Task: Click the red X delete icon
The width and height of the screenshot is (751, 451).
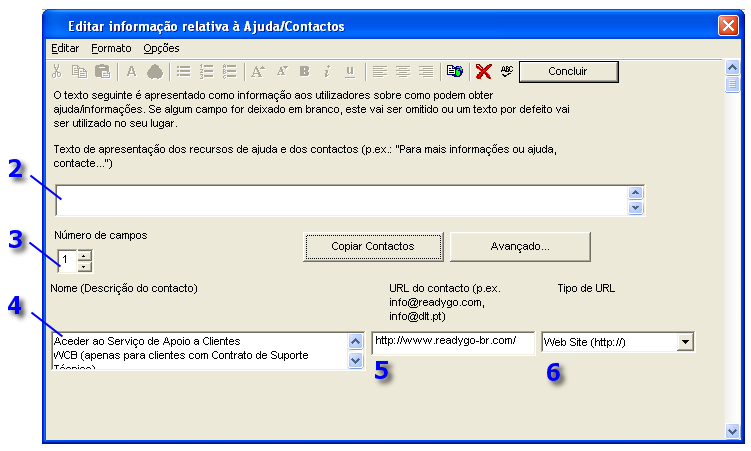Action: 483,71
